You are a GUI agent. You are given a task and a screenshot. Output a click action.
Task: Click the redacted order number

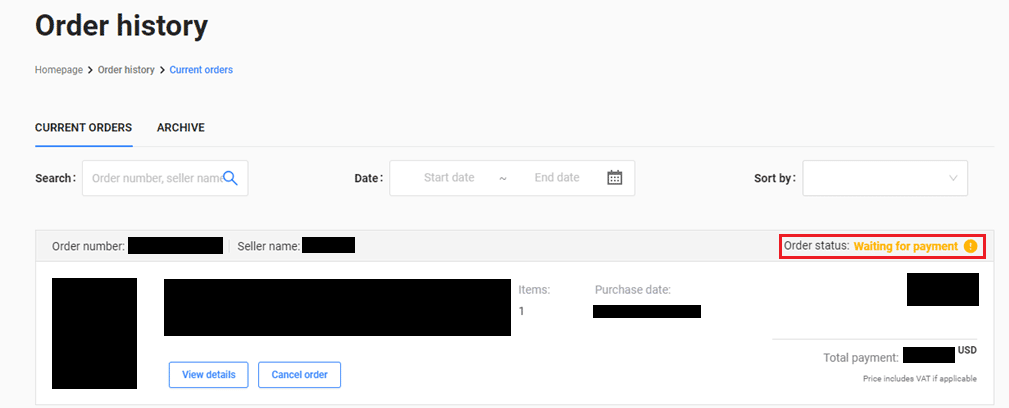pos(175,246)
